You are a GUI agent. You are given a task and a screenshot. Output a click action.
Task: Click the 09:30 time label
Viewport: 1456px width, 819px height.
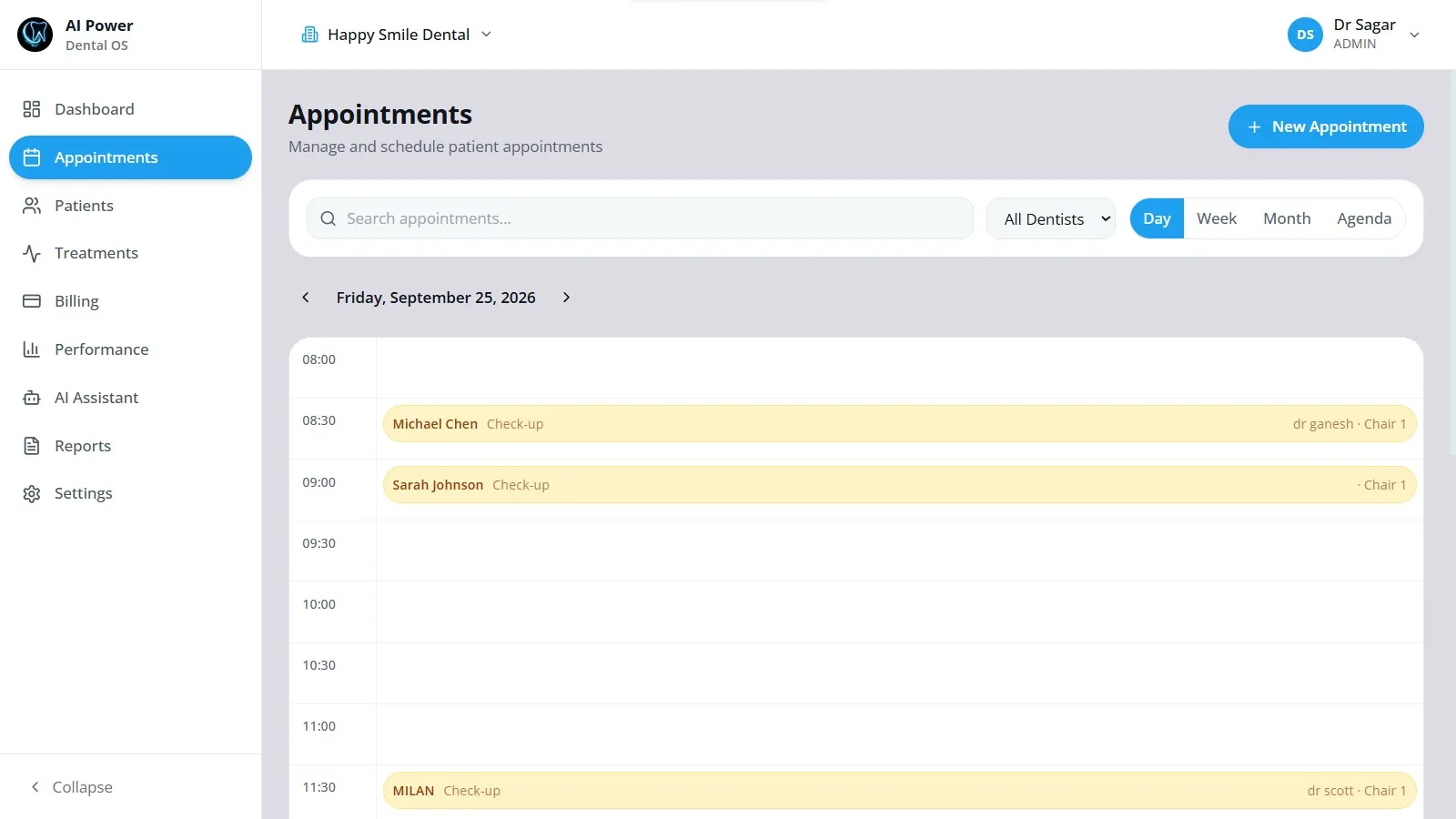coord(319,543)
